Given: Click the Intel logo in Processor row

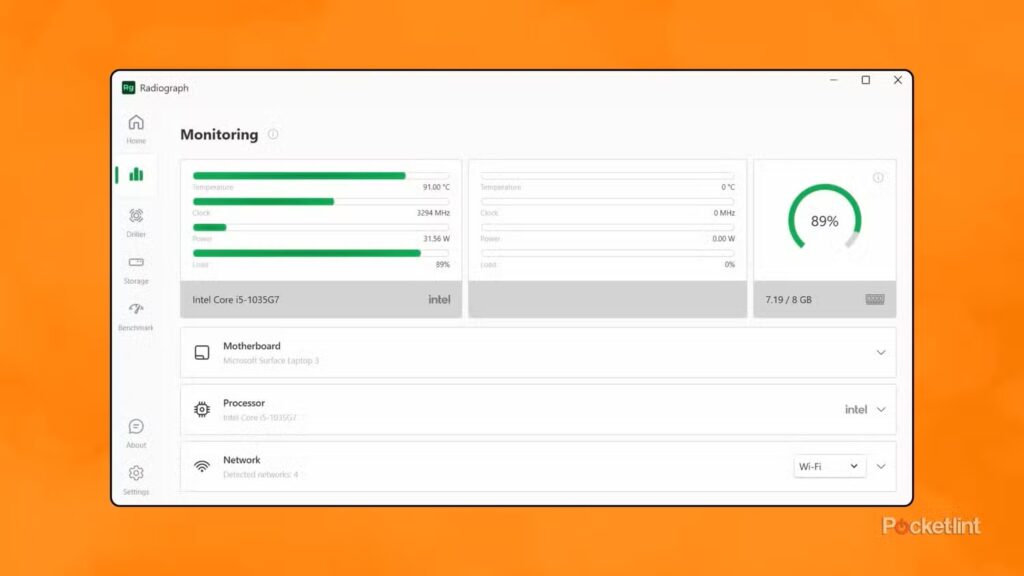Looking at the screenshot, I should click(x=855, y=409).
